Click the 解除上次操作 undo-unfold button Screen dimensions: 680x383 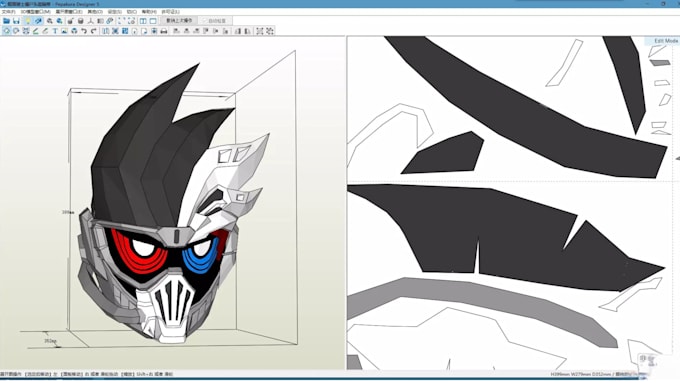pos(179,20)
